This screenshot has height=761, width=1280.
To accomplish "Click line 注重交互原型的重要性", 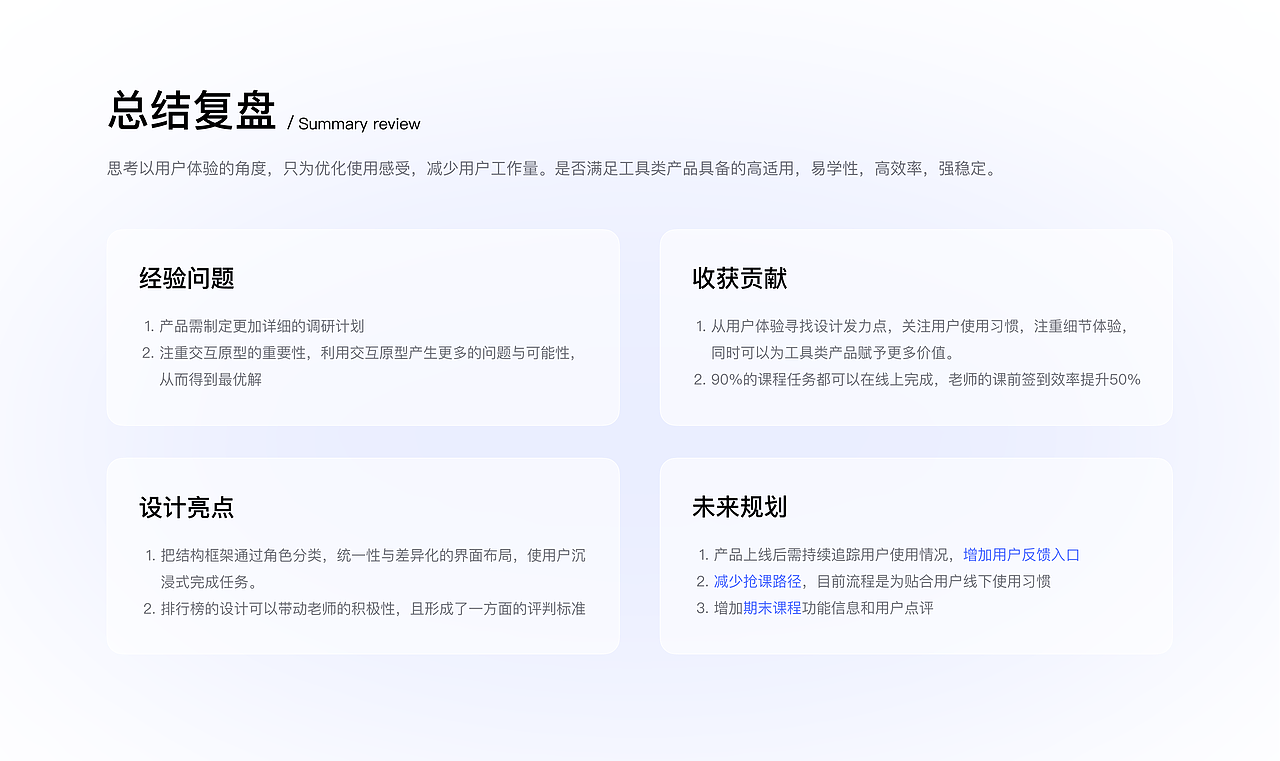I will click(368, 353).
